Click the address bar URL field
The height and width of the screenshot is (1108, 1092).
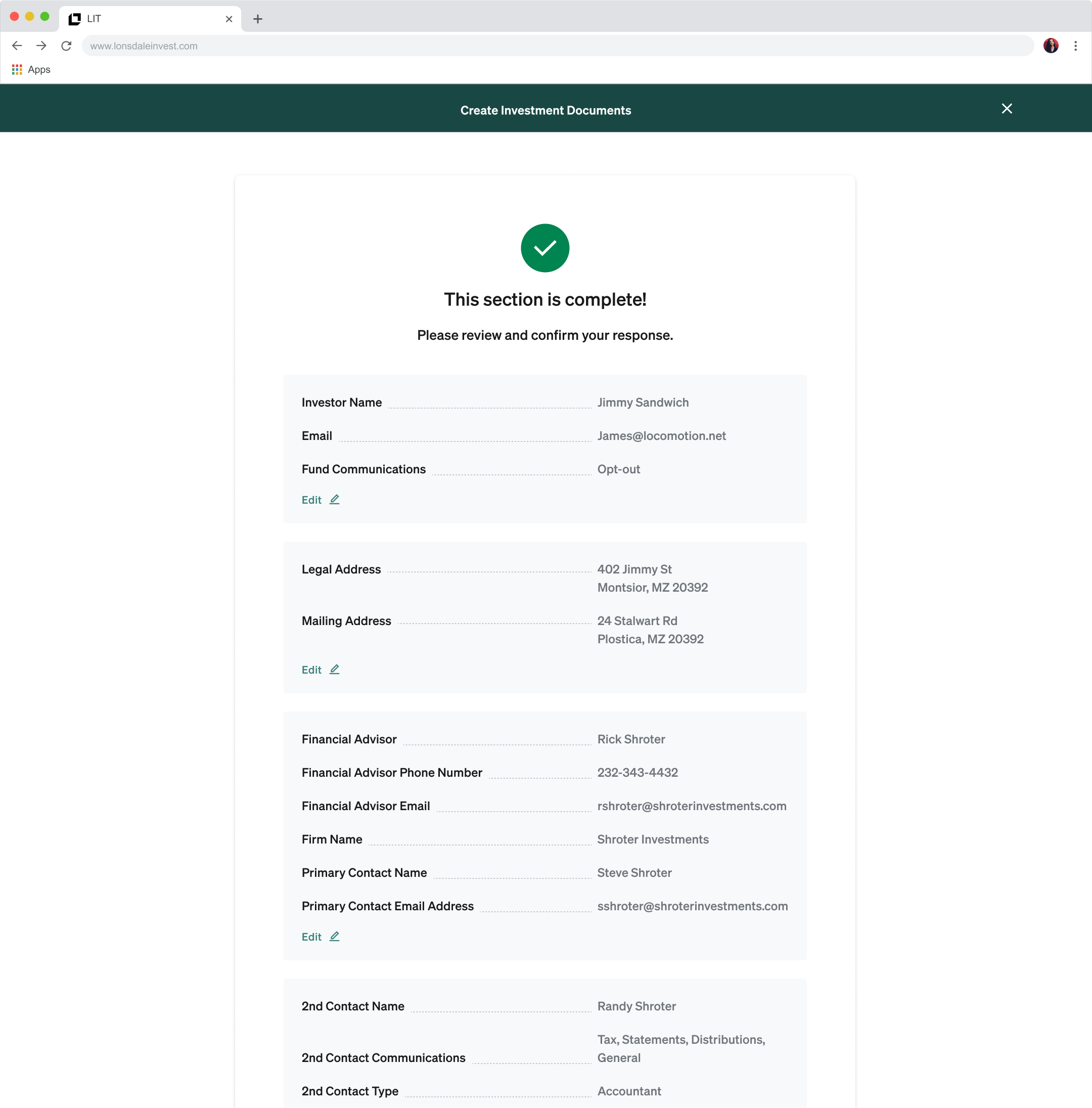coord(557,46)
